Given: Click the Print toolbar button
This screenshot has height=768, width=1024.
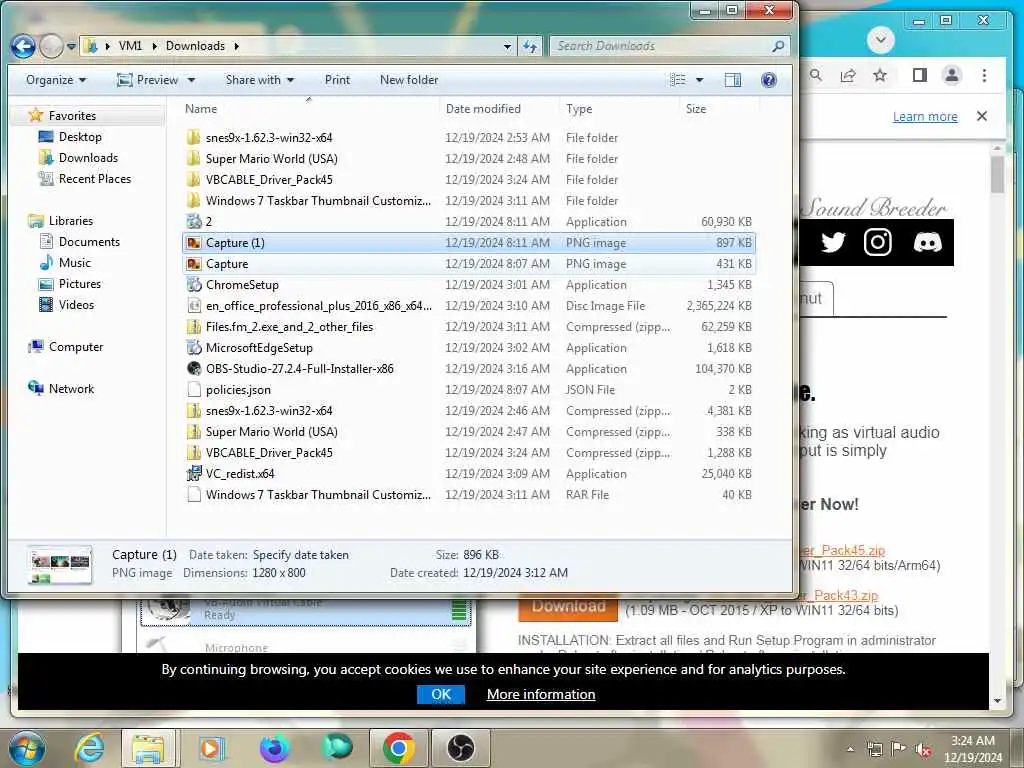Looking at the screenshot, I should click(337, 80).
